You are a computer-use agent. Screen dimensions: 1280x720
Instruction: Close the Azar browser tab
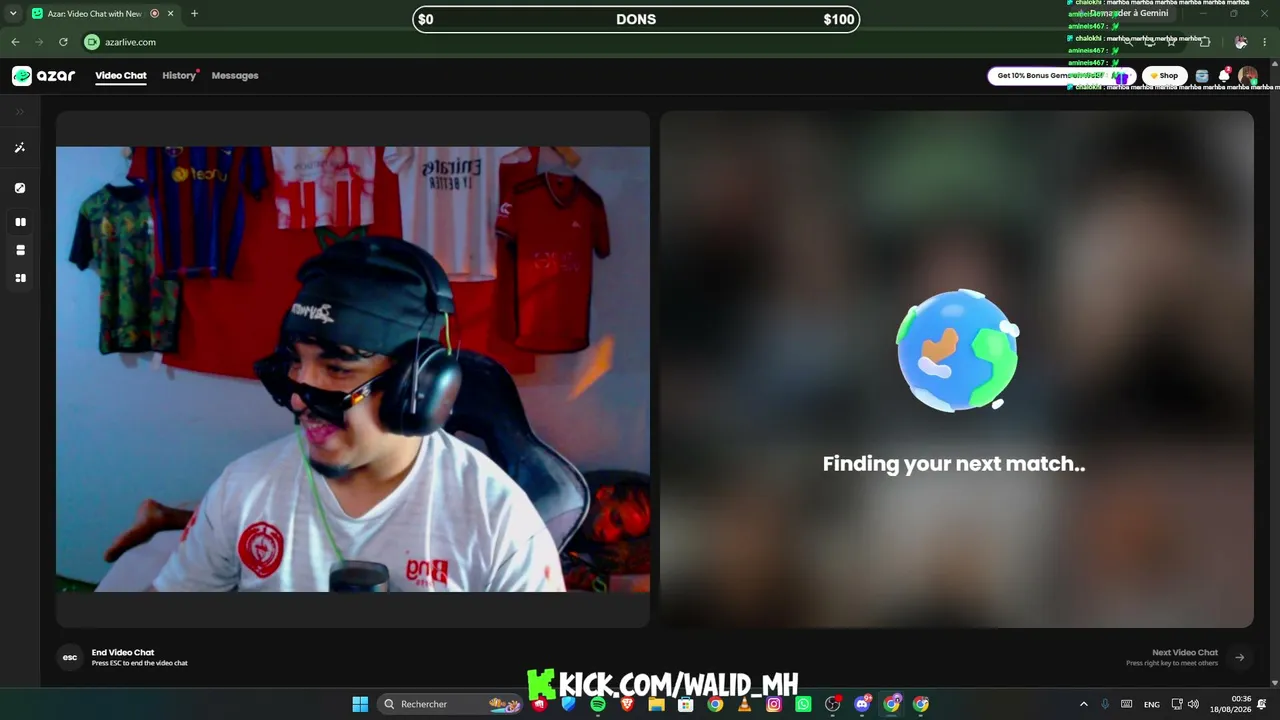171,14
